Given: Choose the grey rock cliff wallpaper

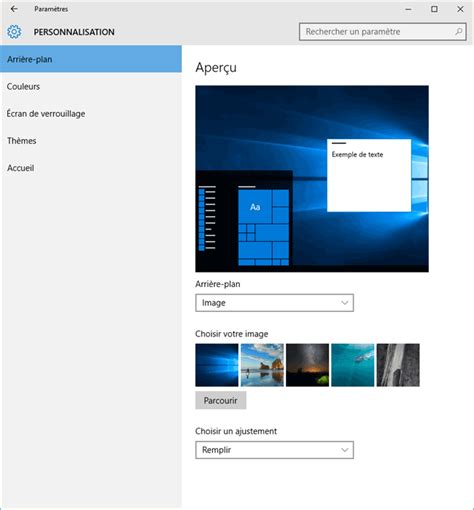Looking at the screenshot, I should [398, 365].
